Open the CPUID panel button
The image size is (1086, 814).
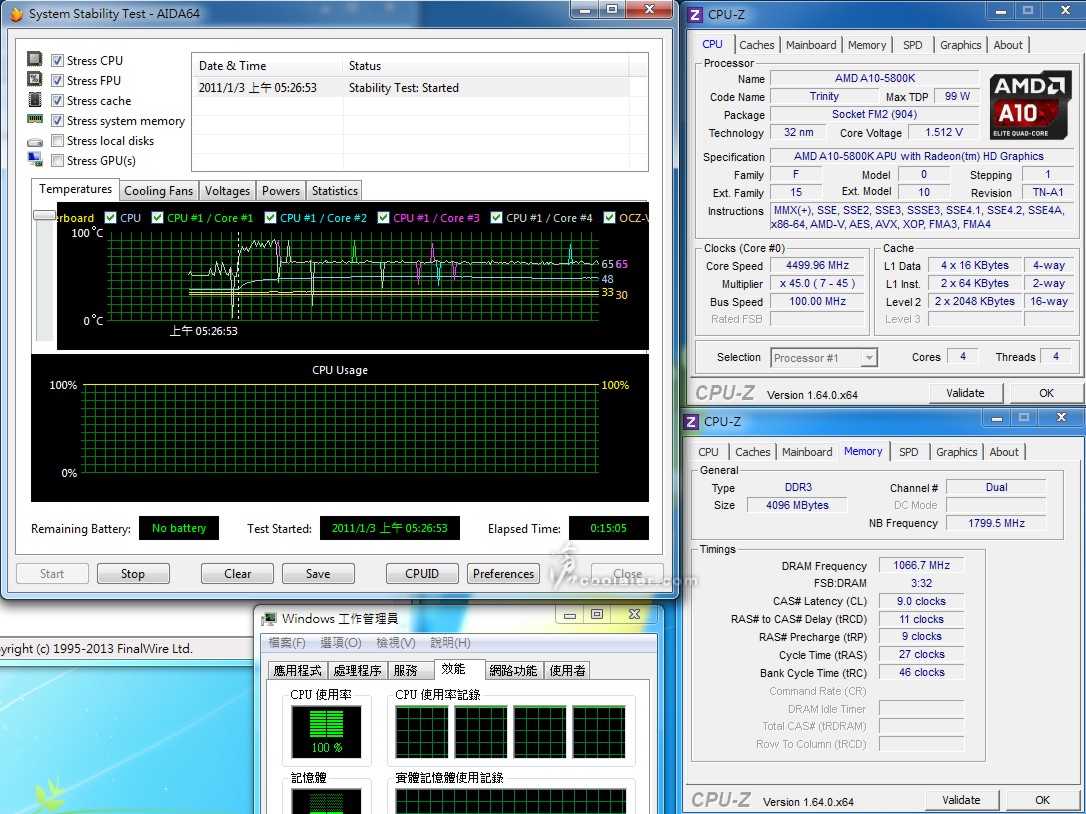(422, 574)
